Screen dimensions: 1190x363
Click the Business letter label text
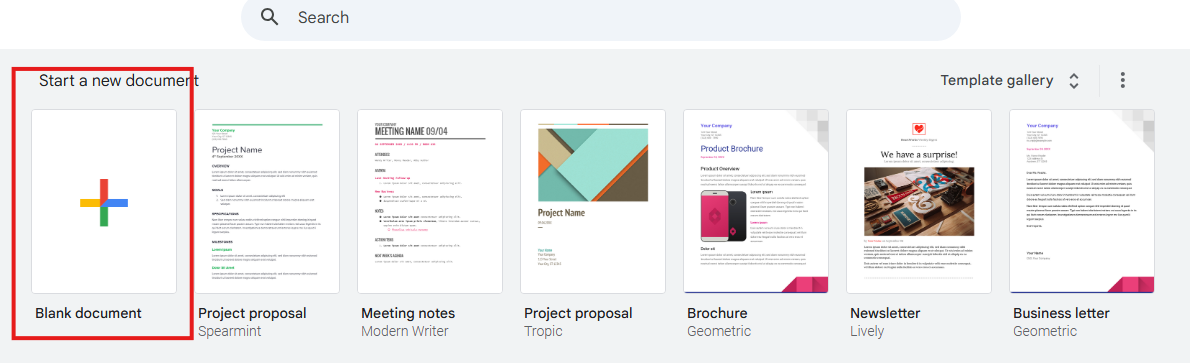pos(1061,313)
